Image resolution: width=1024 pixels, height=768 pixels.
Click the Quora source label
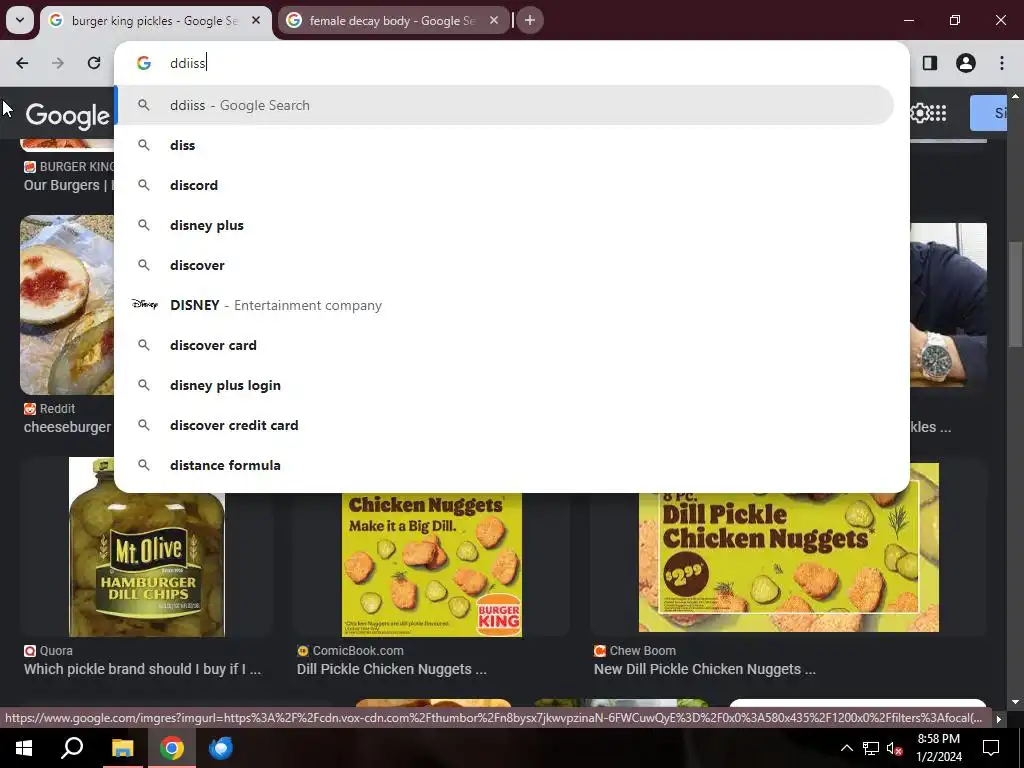[48, 651]
